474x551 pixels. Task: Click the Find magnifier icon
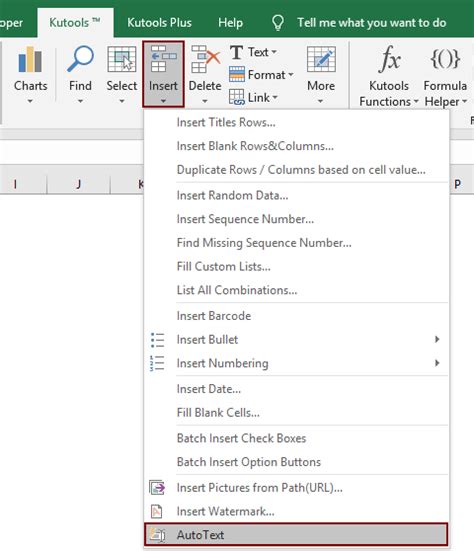pyautogui.click(x=80, y=59)
